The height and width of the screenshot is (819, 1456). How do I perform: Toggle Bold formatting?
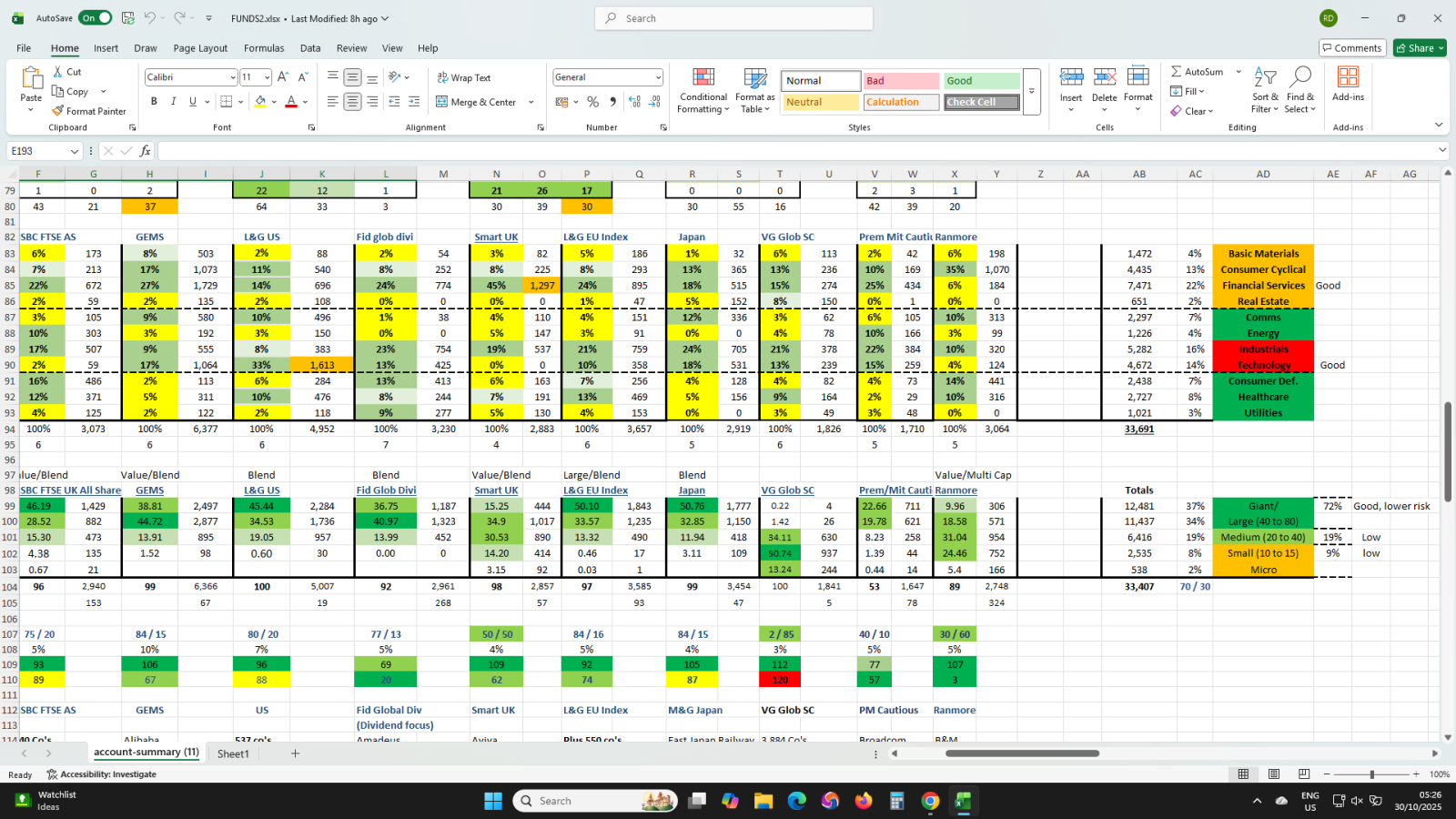pos(154,102)
